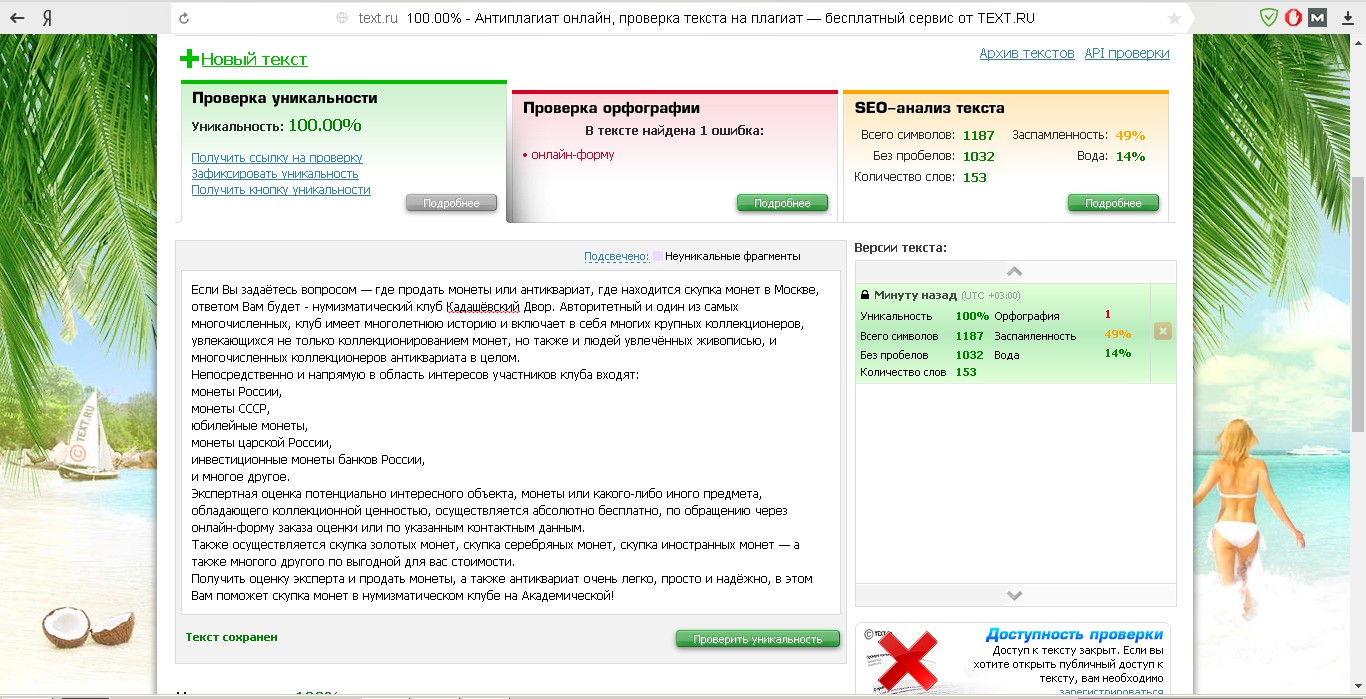Click the green plus icon for new text
Screen dimensions: 1366x699
(x=189, y=59)
